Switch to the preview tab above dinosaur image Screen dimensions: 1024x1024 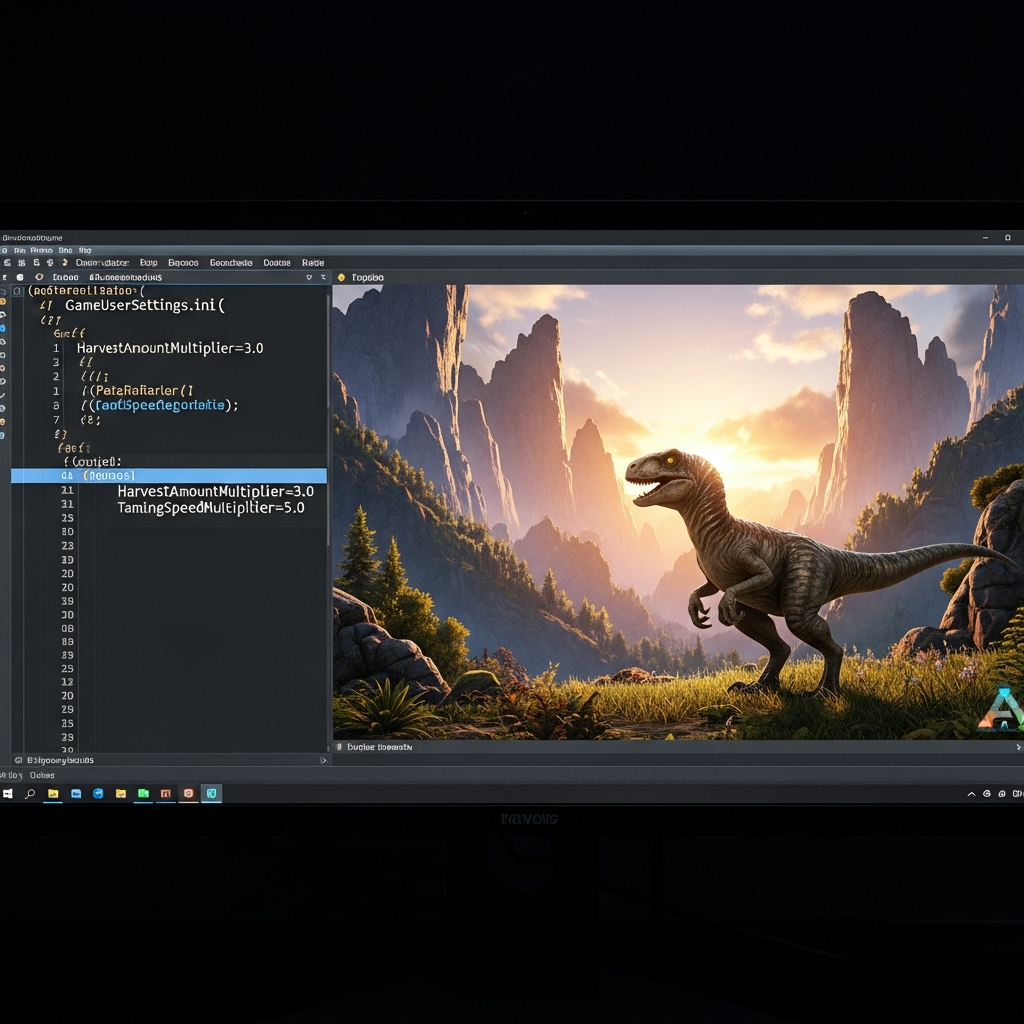[366, 277]
